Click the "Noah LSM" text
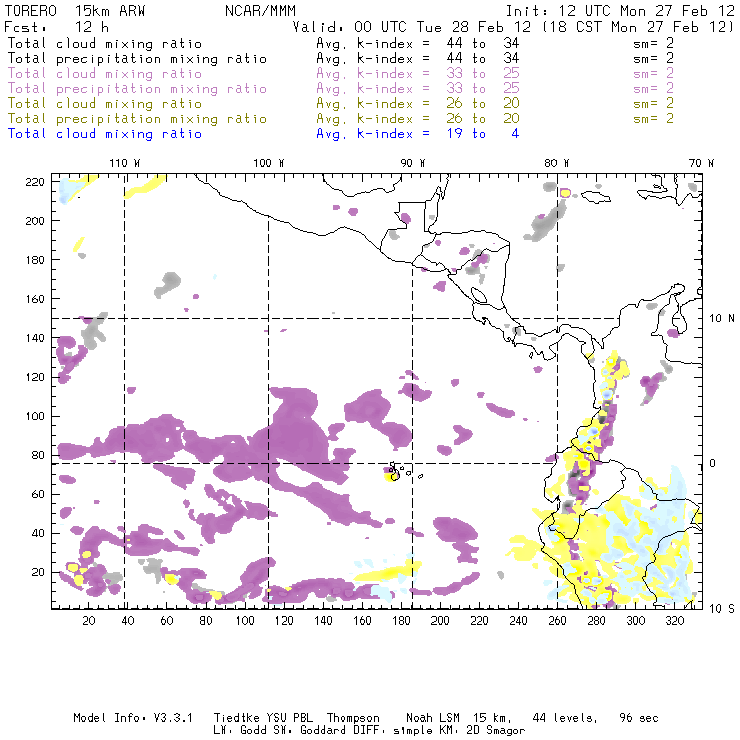740x740 pixels. 432,718
